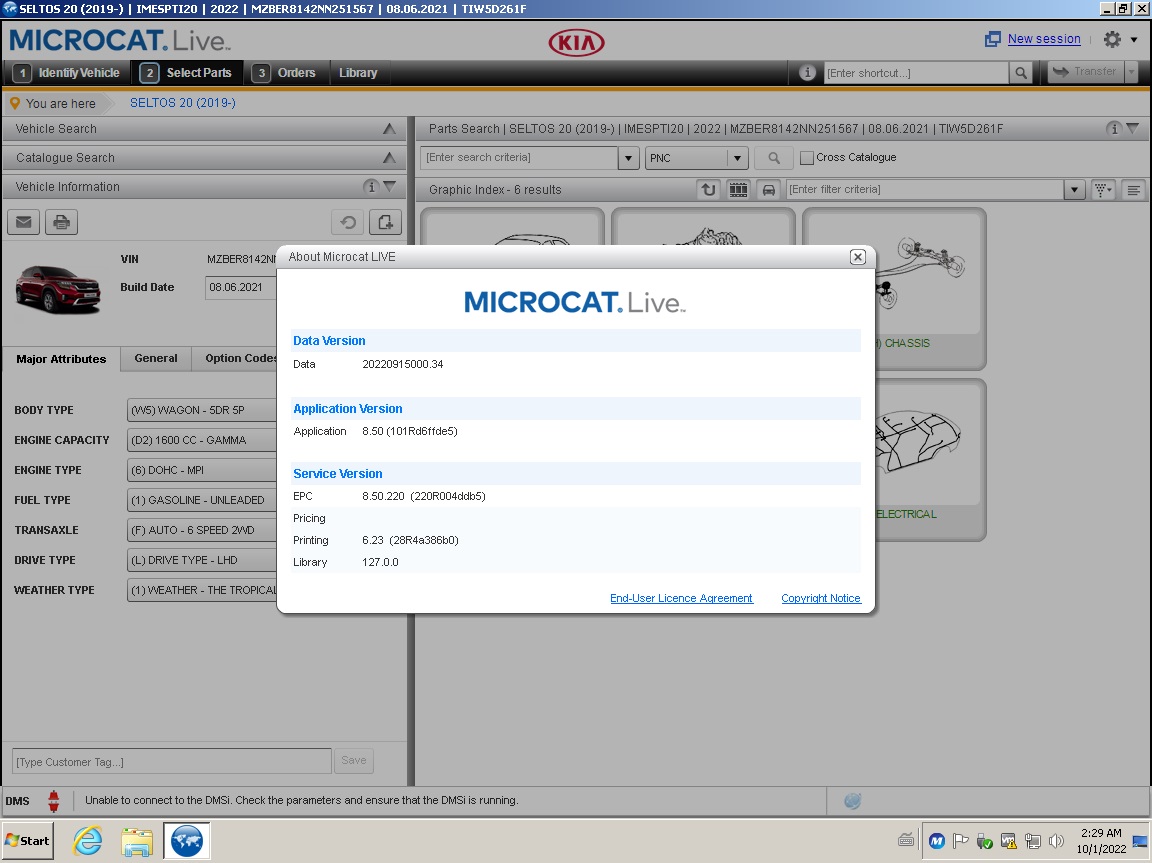Click the email vehicle information icon

pyautogui.click(x=24, y=222)
